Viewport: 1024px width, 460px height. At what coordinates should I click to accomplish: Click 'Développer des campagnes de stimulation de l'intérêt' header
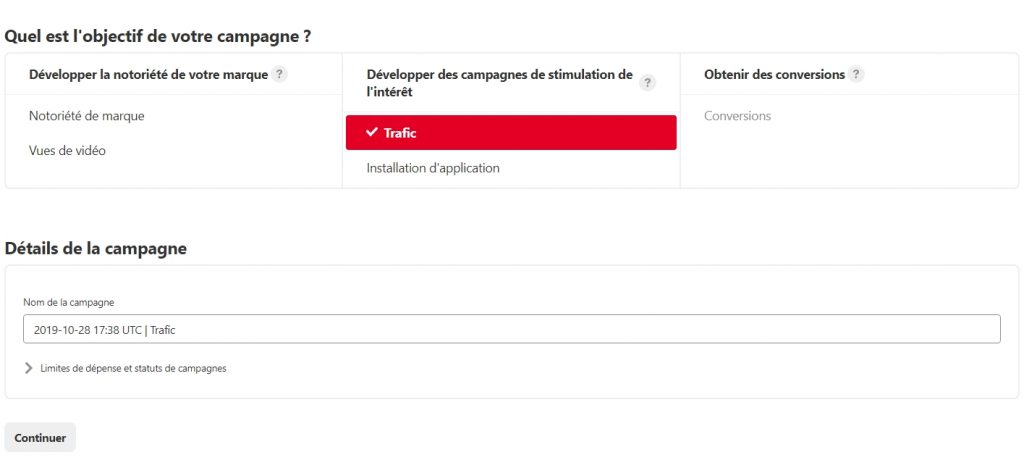[x=499, y=82]
